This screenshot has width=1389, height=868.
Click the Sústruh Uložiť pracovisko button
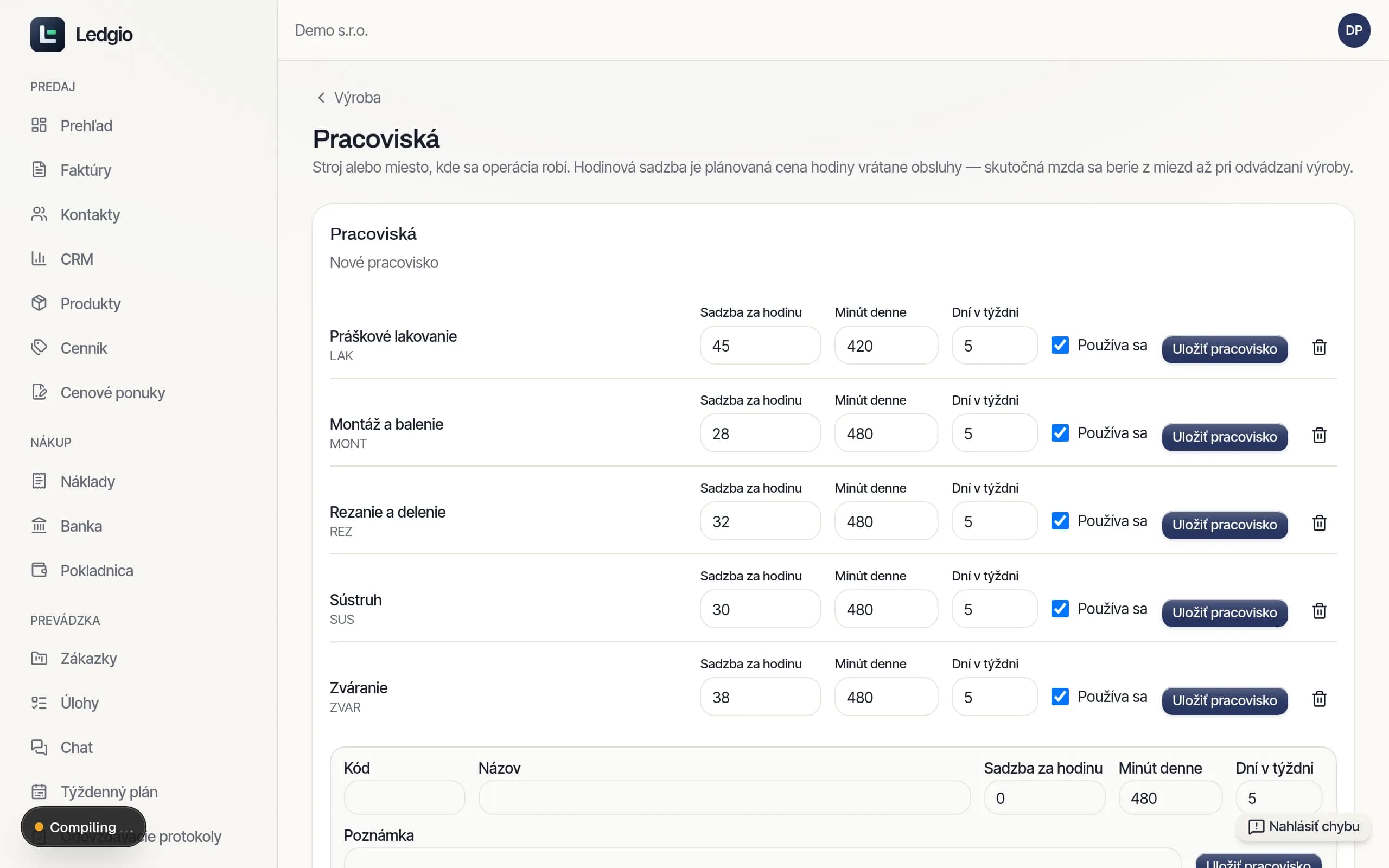(x=1224, y=612)
